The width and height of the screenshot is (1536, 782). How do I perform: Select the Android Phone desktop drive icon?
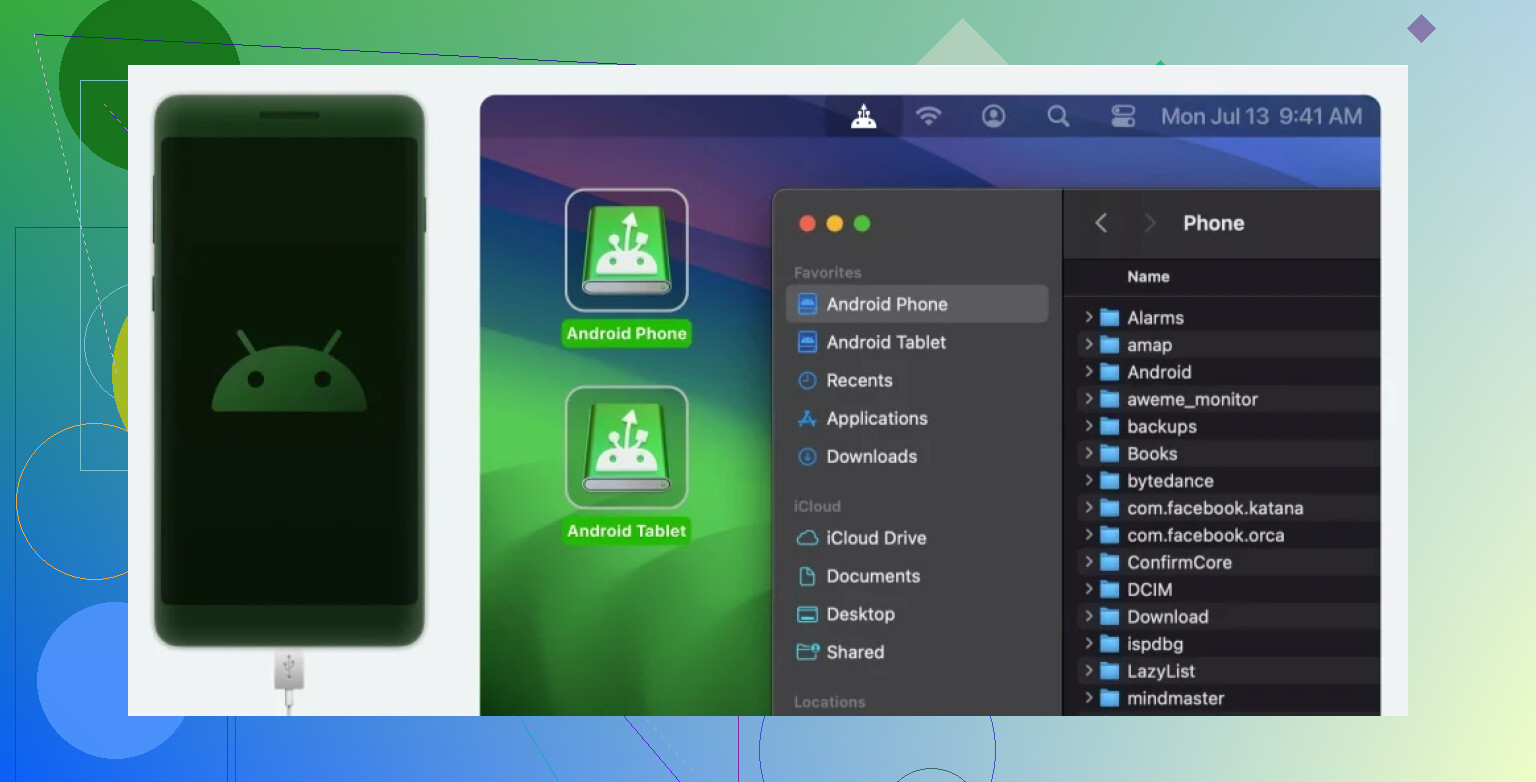(627, 250)
